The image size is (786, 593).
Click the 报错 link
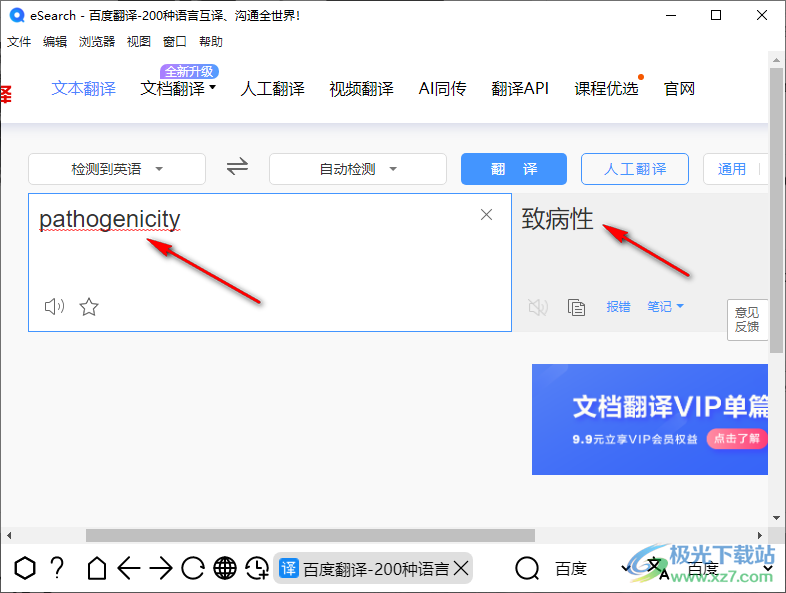[x=618, y=306]
